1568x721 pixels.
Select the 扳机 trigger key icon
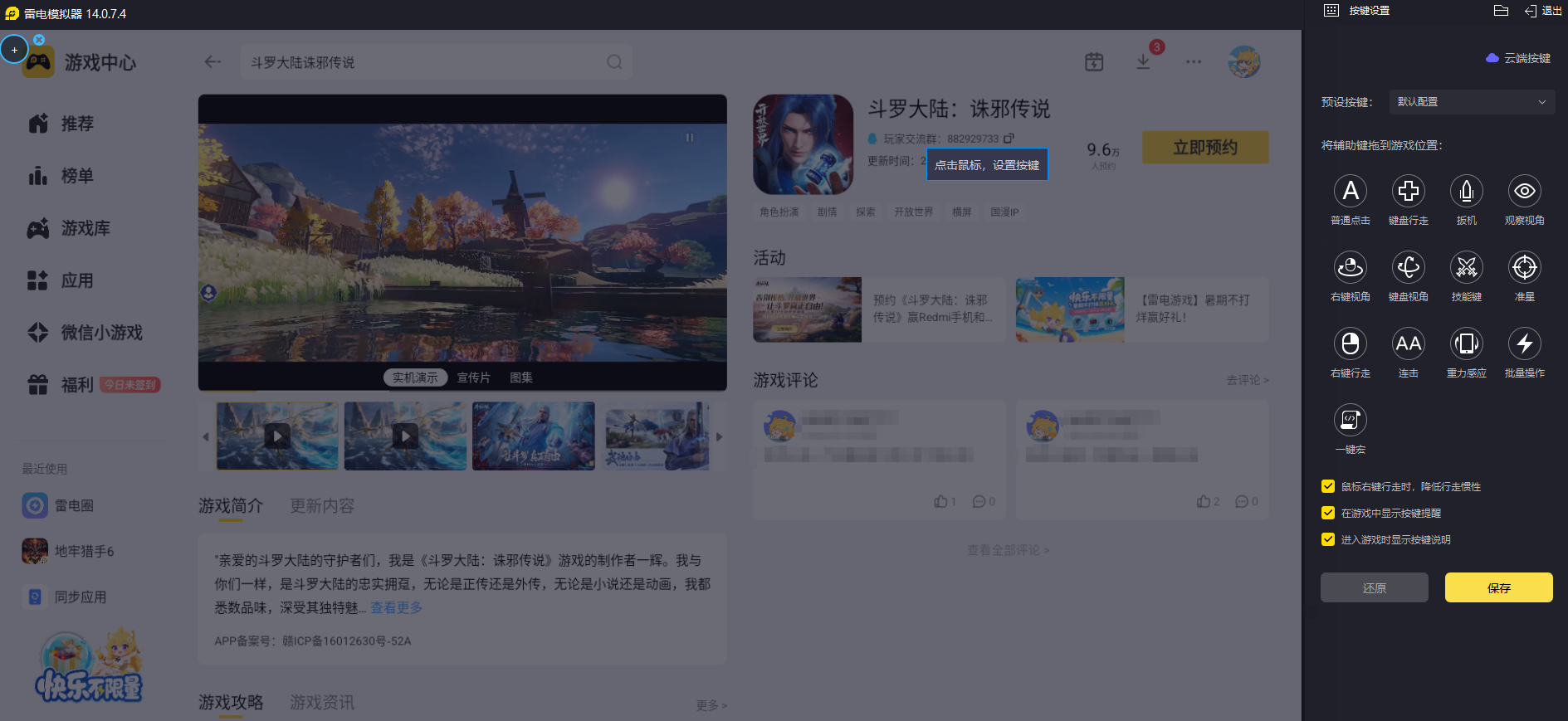(1467, 192)
